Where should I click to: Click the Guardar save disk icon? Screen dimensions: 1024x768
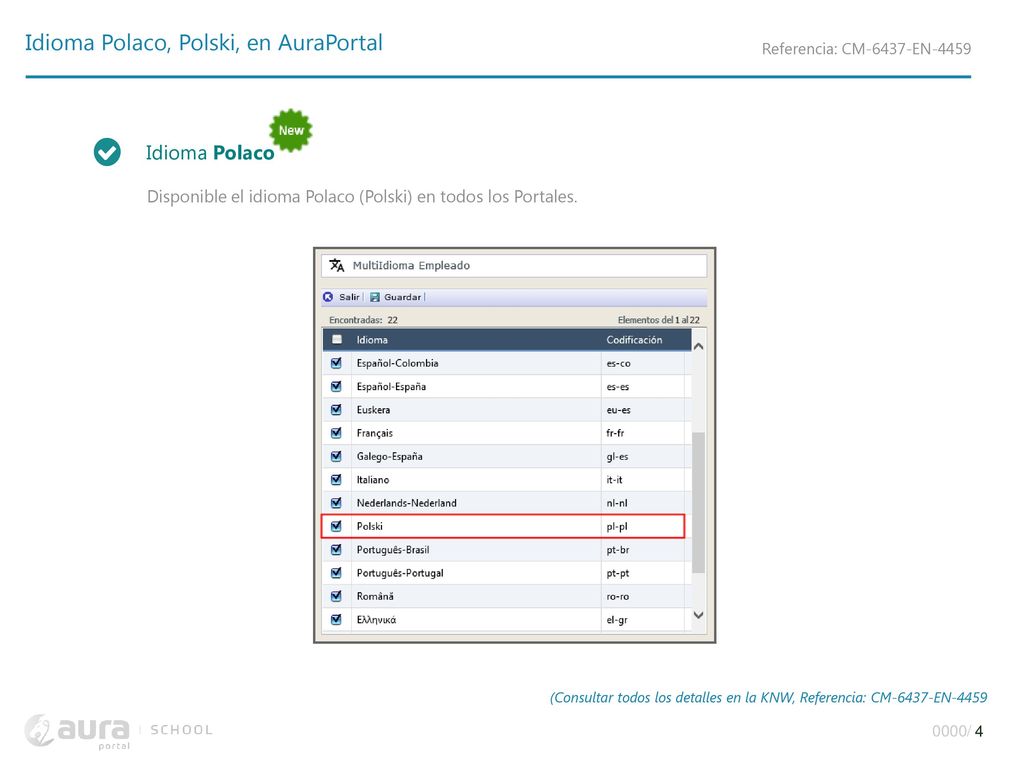(375, 297)
